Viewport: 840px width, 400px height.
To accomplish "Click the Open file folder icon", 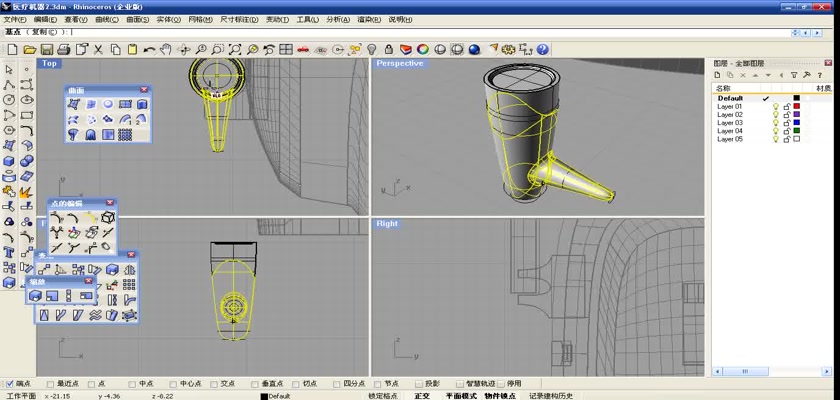I will point(29,50).
